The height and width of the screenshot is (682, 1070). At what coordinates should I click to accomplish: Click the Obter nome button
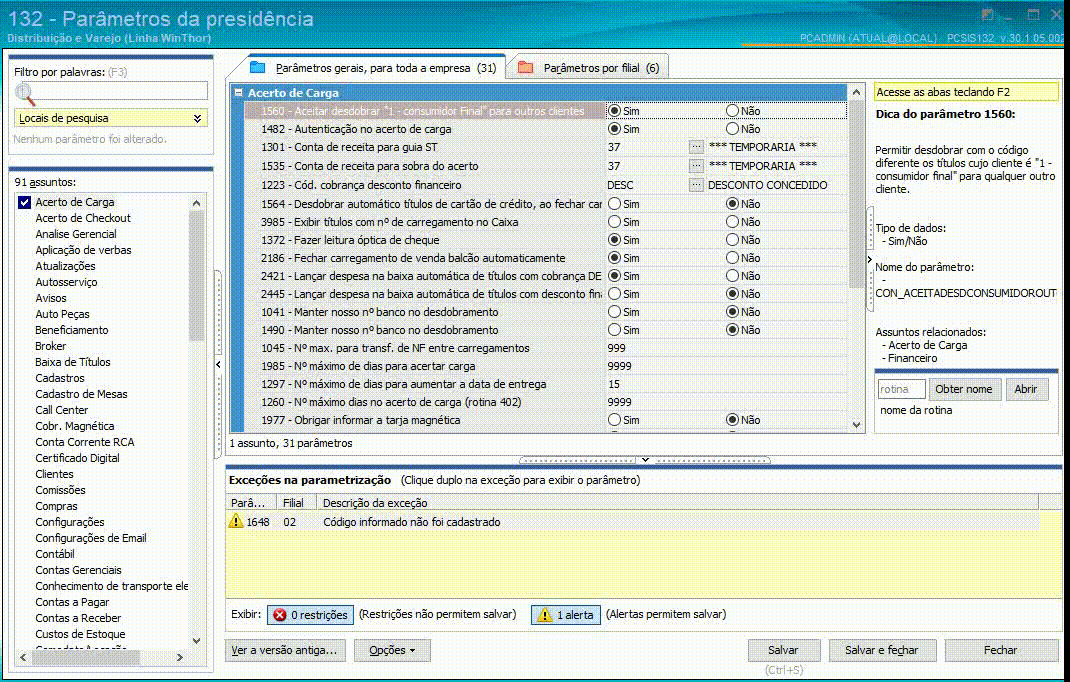coord(964,389)
